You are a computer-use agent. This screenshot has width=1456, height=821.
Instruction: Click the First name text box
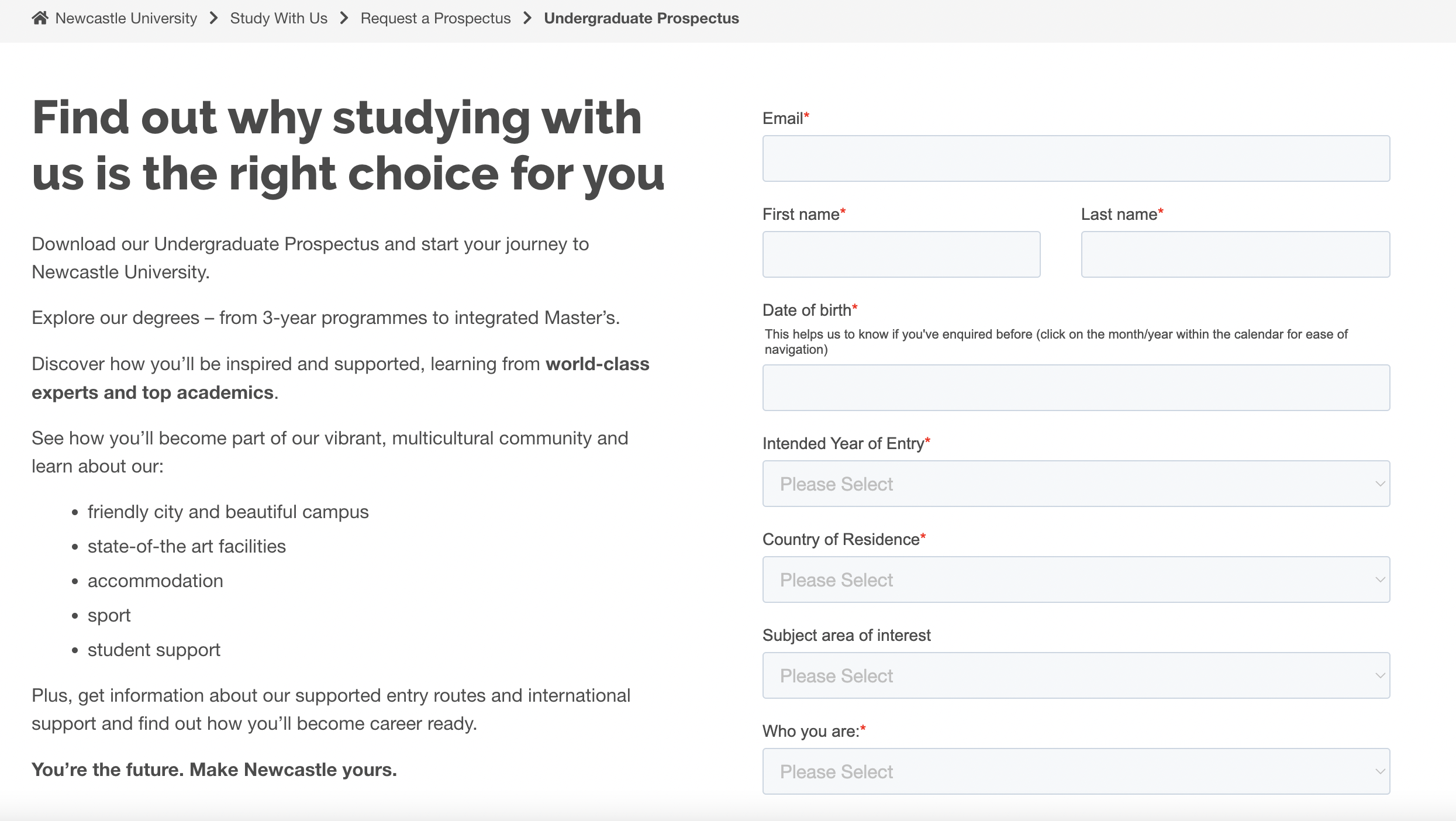coord(900,254)
